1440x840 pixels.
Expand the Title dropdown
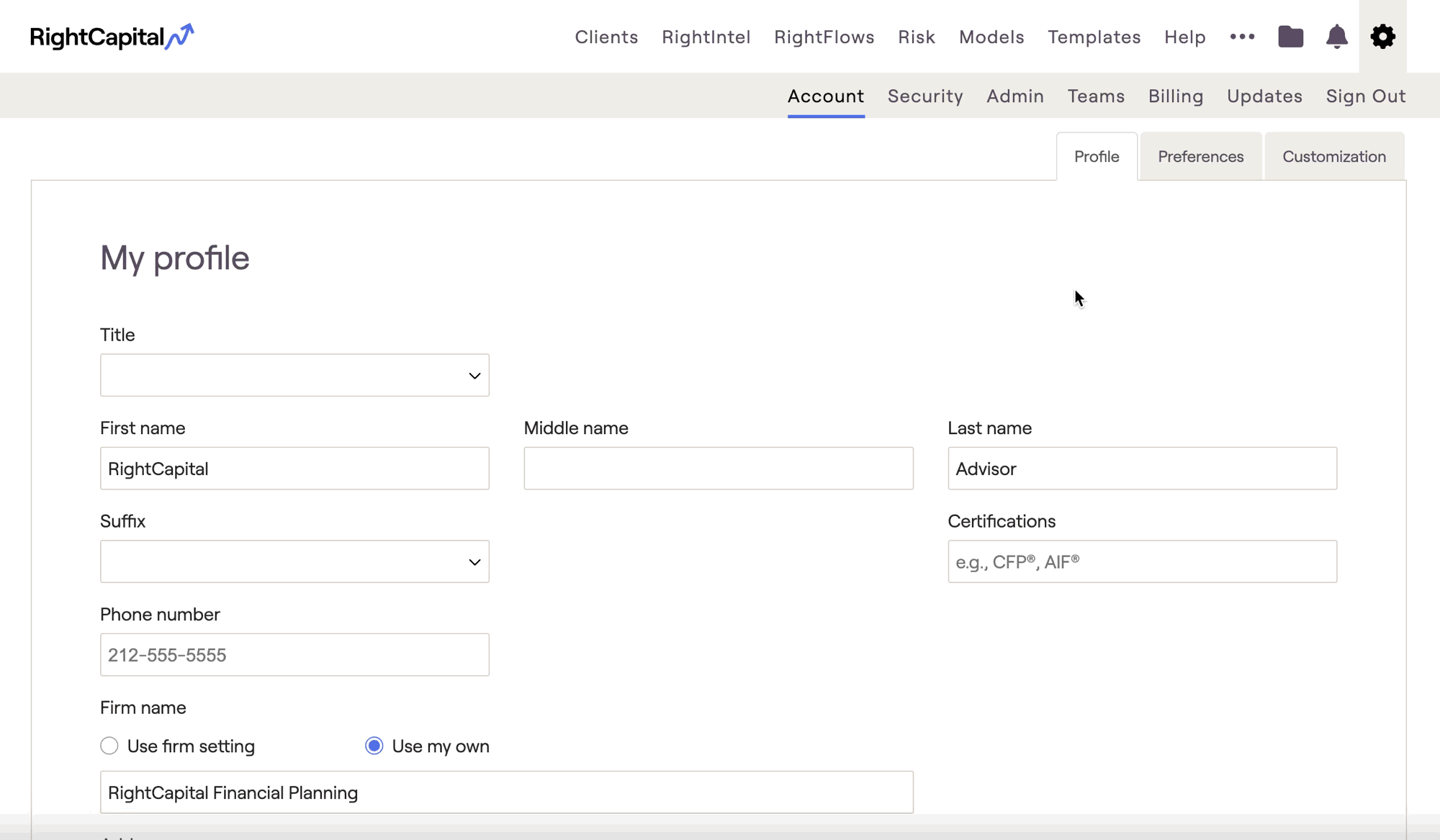point(294,375)
